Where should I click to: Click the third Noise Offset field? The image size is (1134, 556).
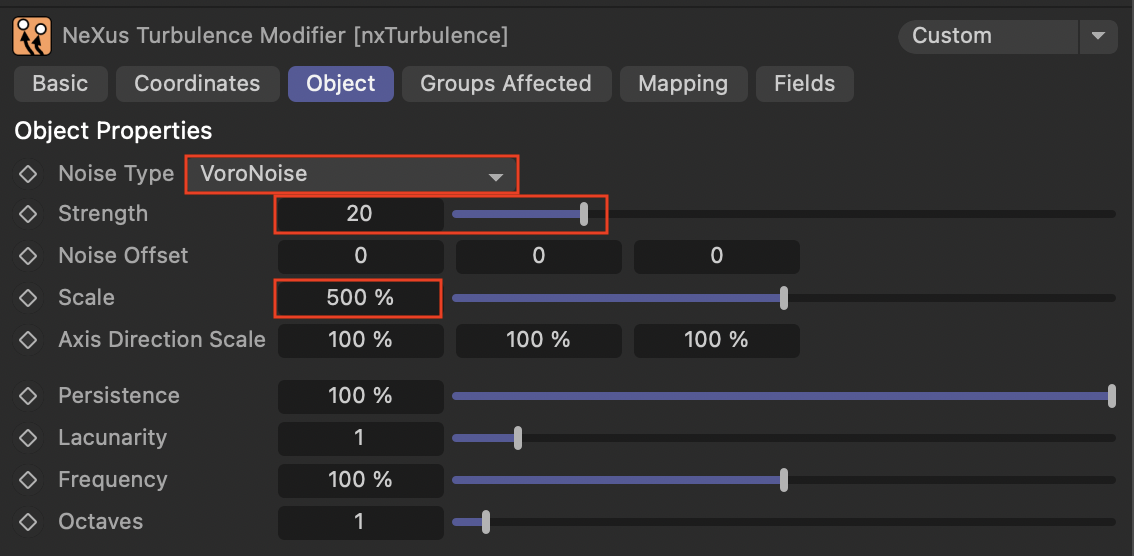point(717,257)
